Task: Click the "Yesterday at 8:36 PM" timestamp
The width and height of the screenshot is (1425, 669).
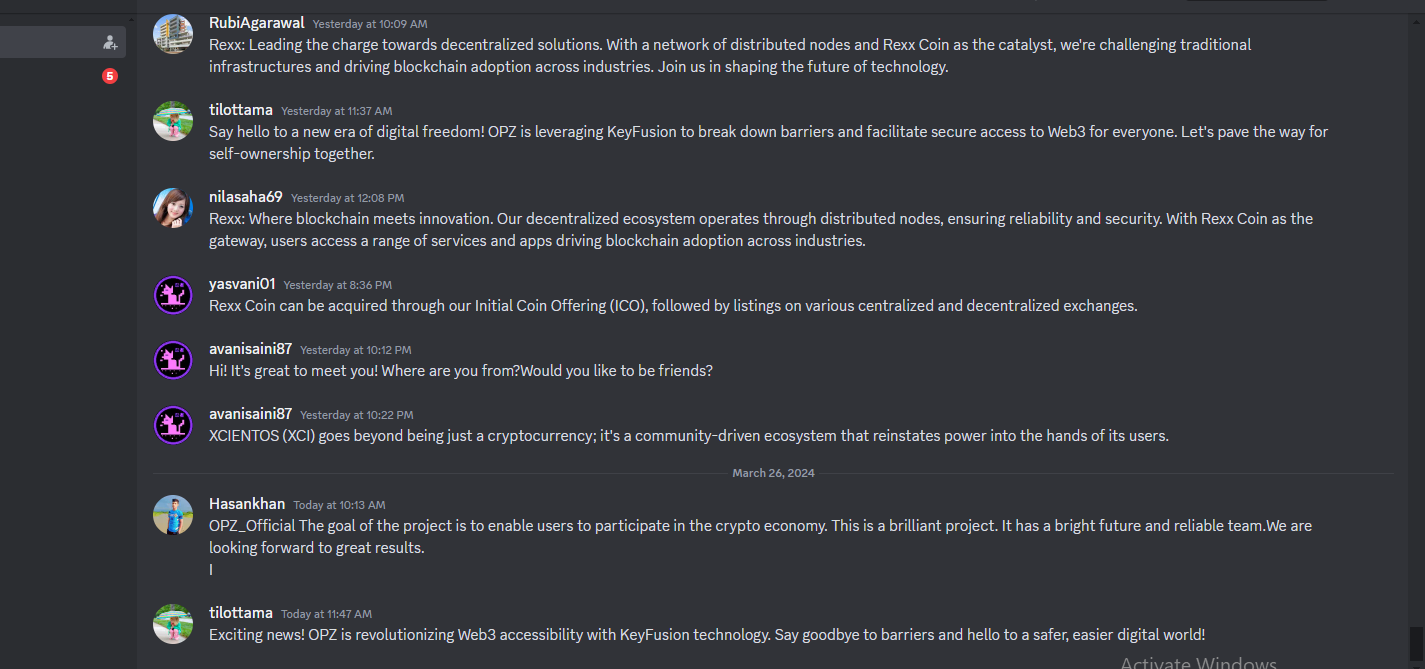Action: pos(338,285)
